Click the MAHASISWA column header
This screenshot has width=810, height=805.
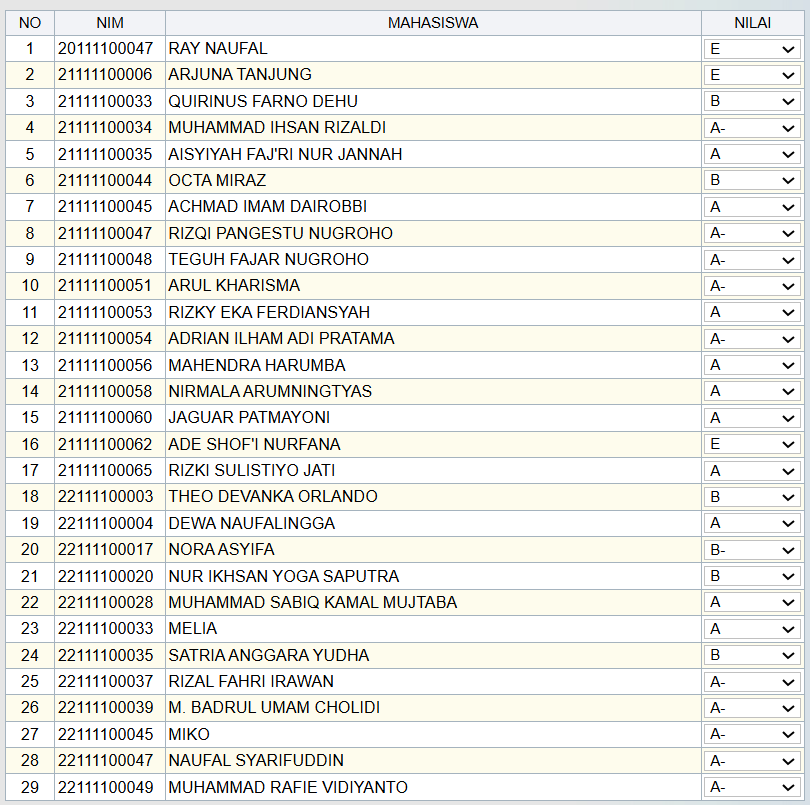tap(433, 23)
